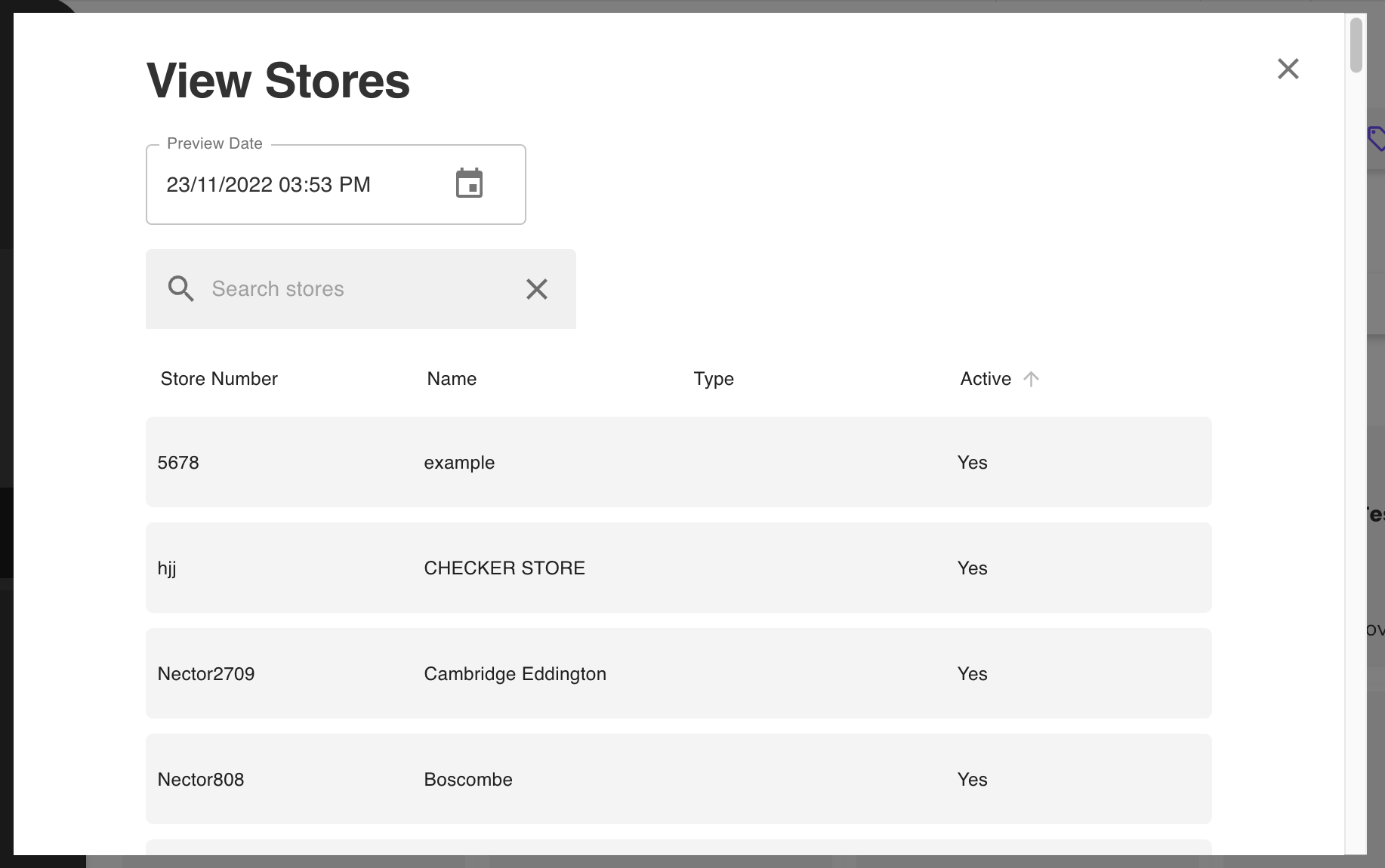Click the purple tag icon behind dialog
Screen dimensions: 1385x868
click(1376, 138)
